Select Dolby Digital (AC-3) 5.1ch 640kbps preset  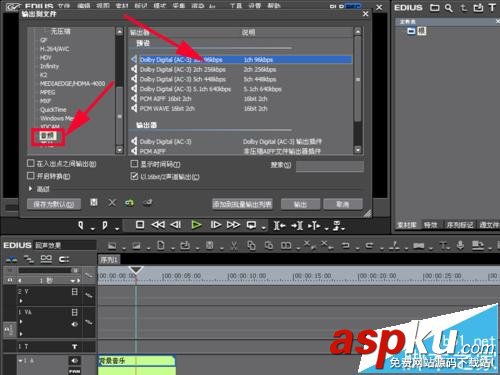[241, 89]
